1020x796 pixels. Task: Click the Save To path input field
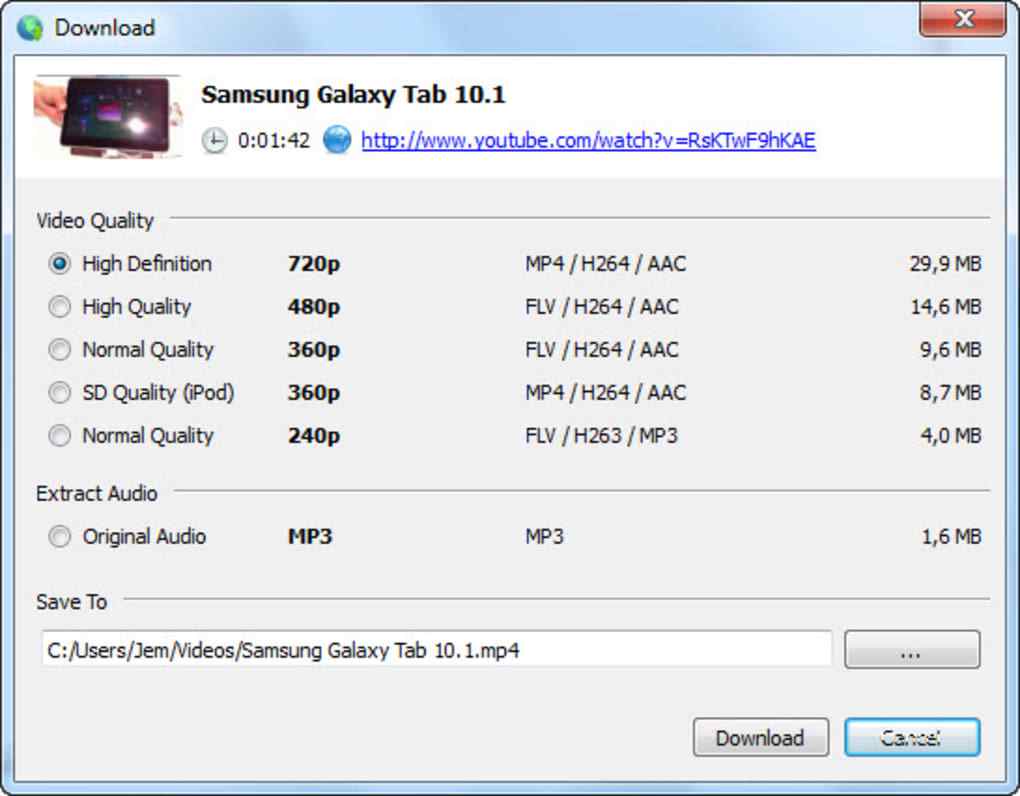(x=436, y=649)
